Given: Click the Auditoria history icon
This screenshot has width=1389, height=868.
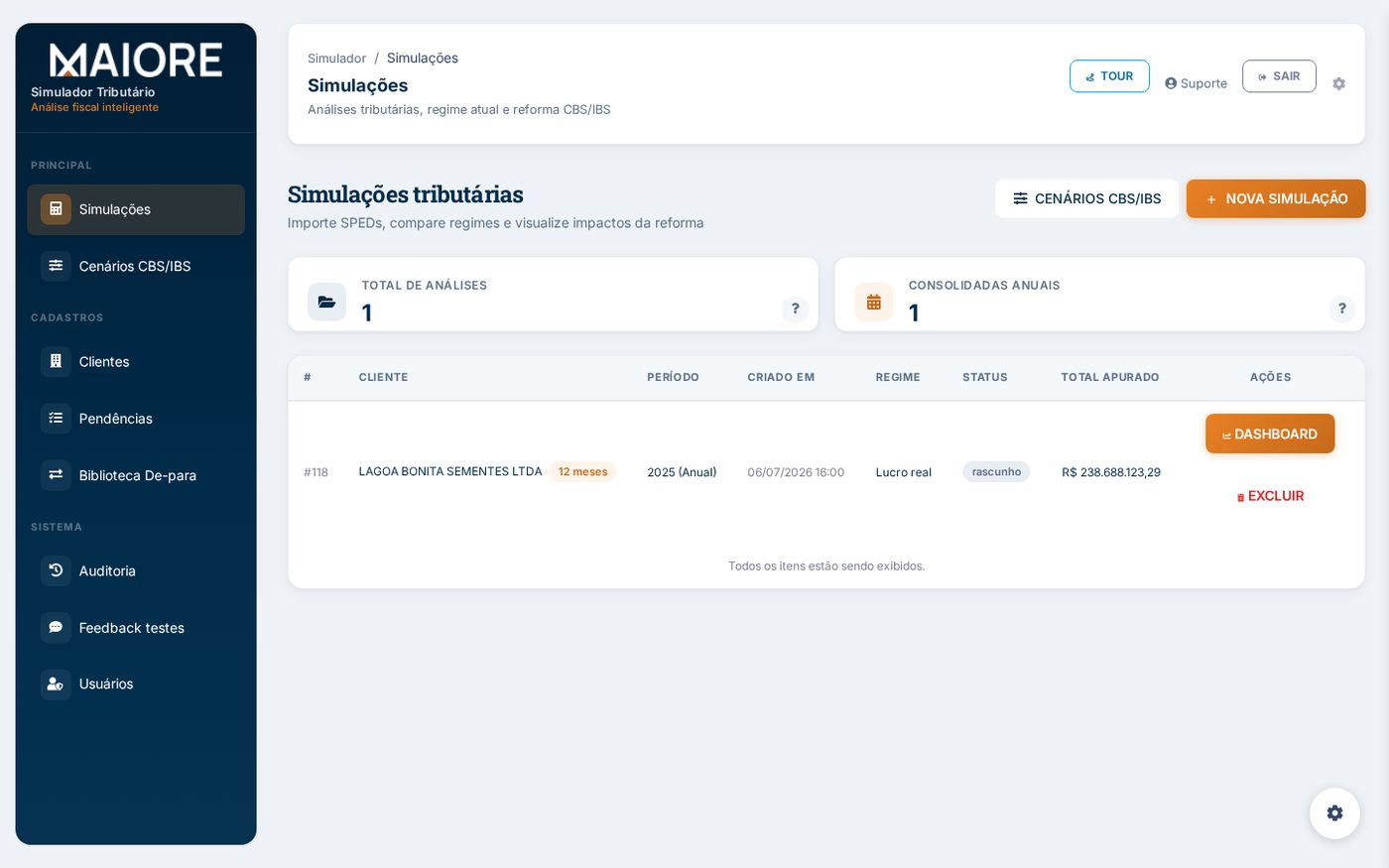Looking at the screenshot, I should click(56, 570).
